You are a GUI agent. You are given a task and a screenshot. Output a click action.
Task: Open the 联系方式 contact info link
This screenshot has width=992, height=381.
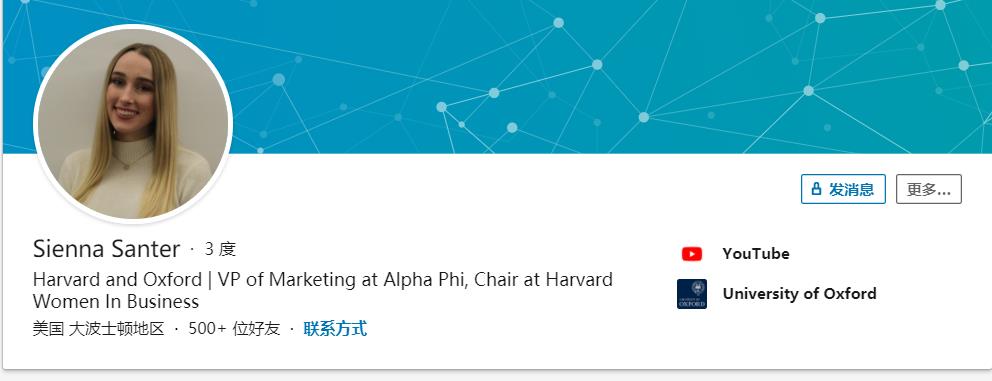click(335, 328)
